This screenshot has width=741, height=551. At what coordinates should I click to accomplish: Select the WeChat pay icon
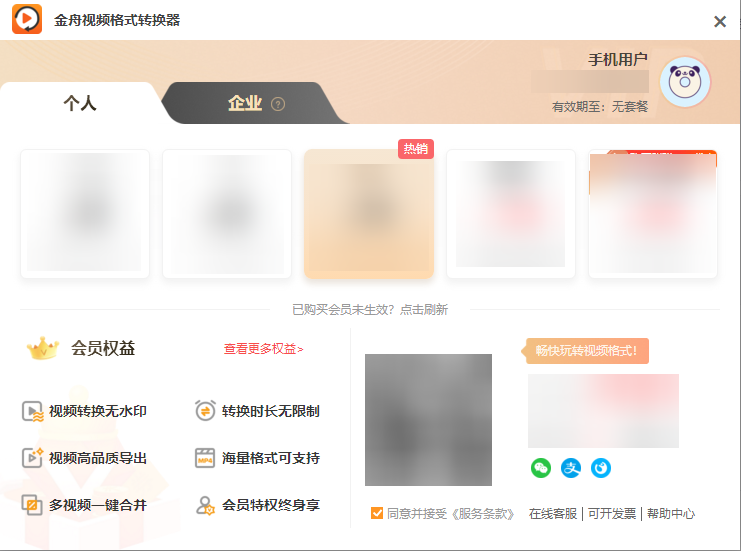pyautogui.click(x=541, y=468)
